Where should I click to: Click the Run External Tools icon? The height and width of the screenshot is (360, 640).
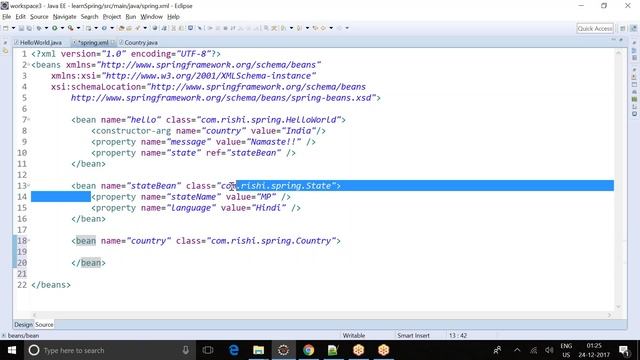[71, 28]
